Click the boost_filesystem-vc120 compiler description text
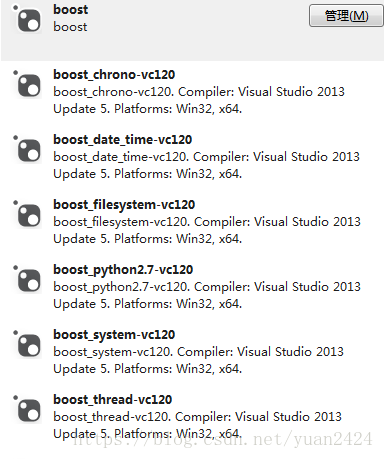384x459 pixels. 207,230
